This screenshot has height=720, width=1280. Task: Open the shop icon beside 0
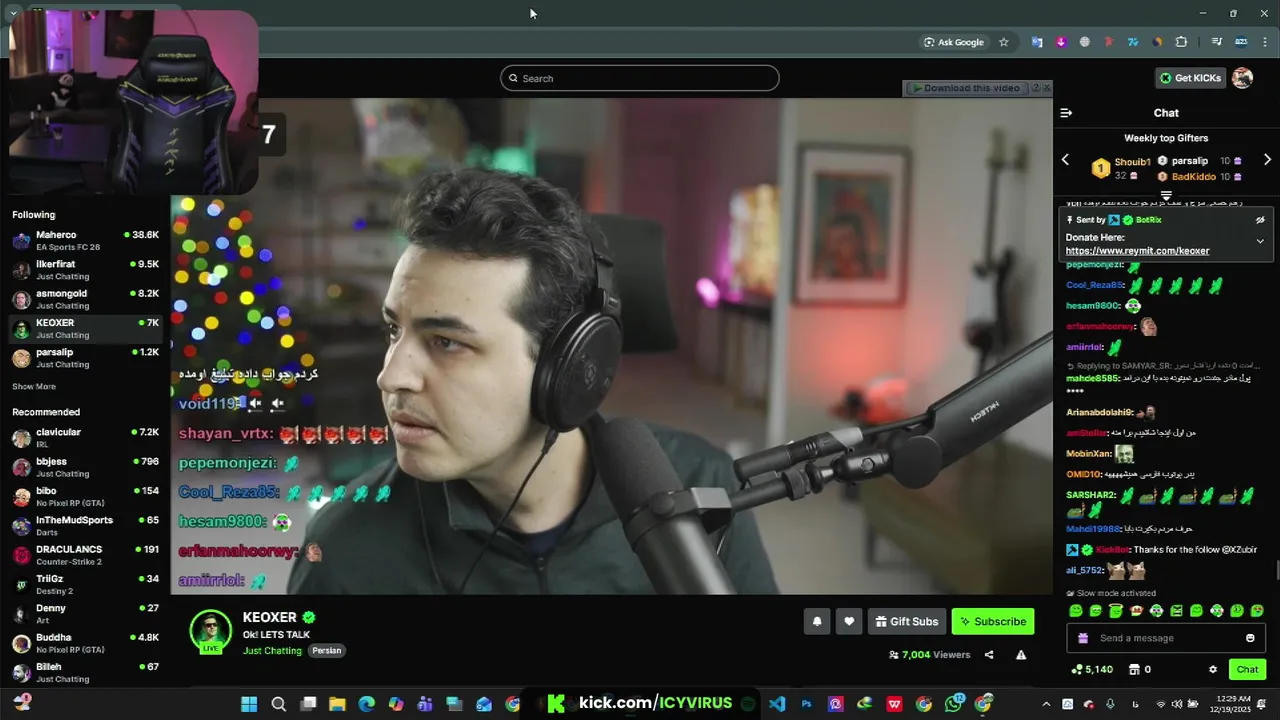pyautogui.click(x=1134, y=670)
